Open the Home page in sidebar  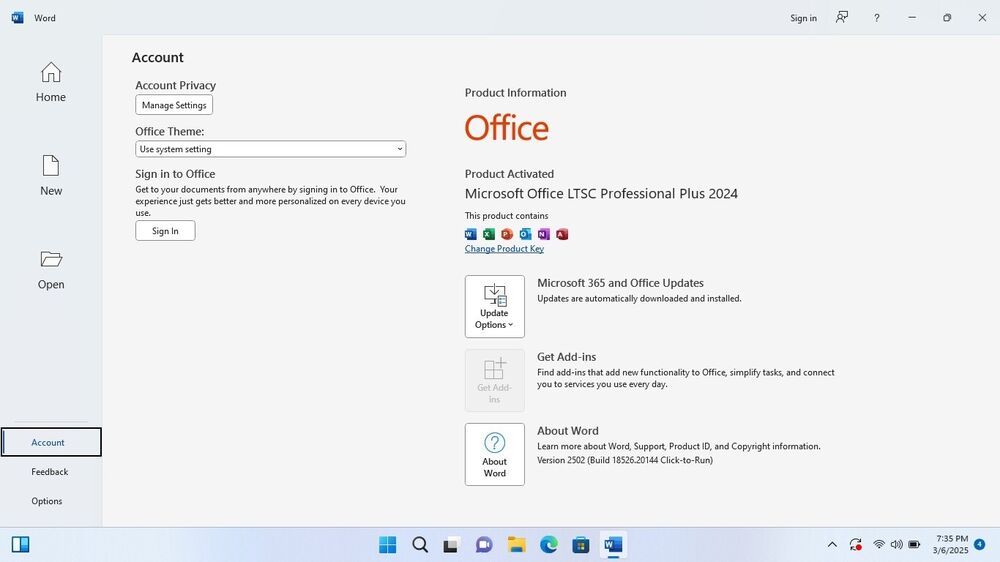coord(50,82)
